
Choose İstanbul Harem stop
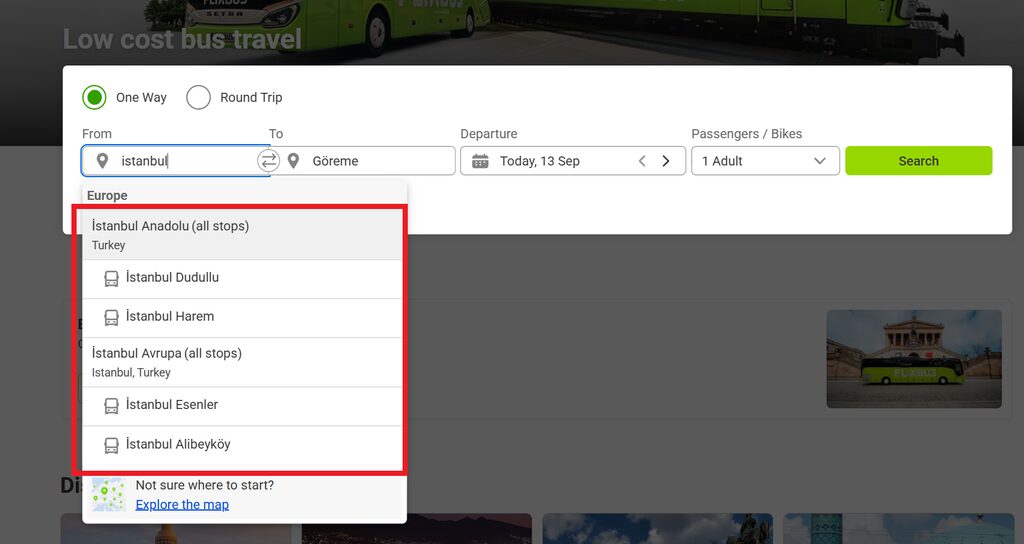242,318
